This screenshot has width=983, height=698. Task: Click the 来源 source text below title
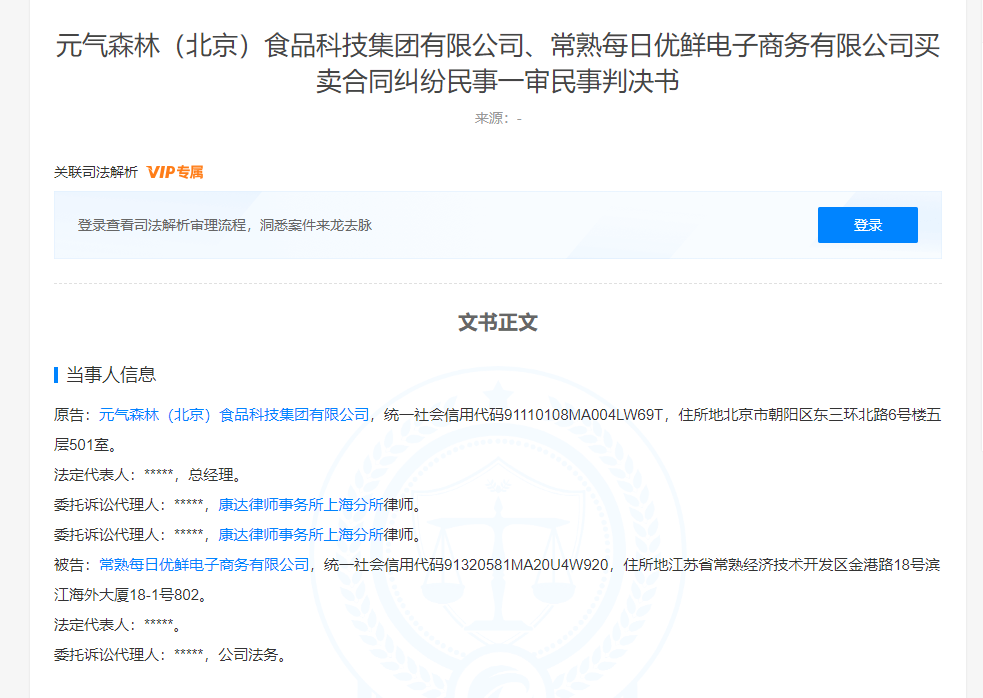click(x=497, y=118)
